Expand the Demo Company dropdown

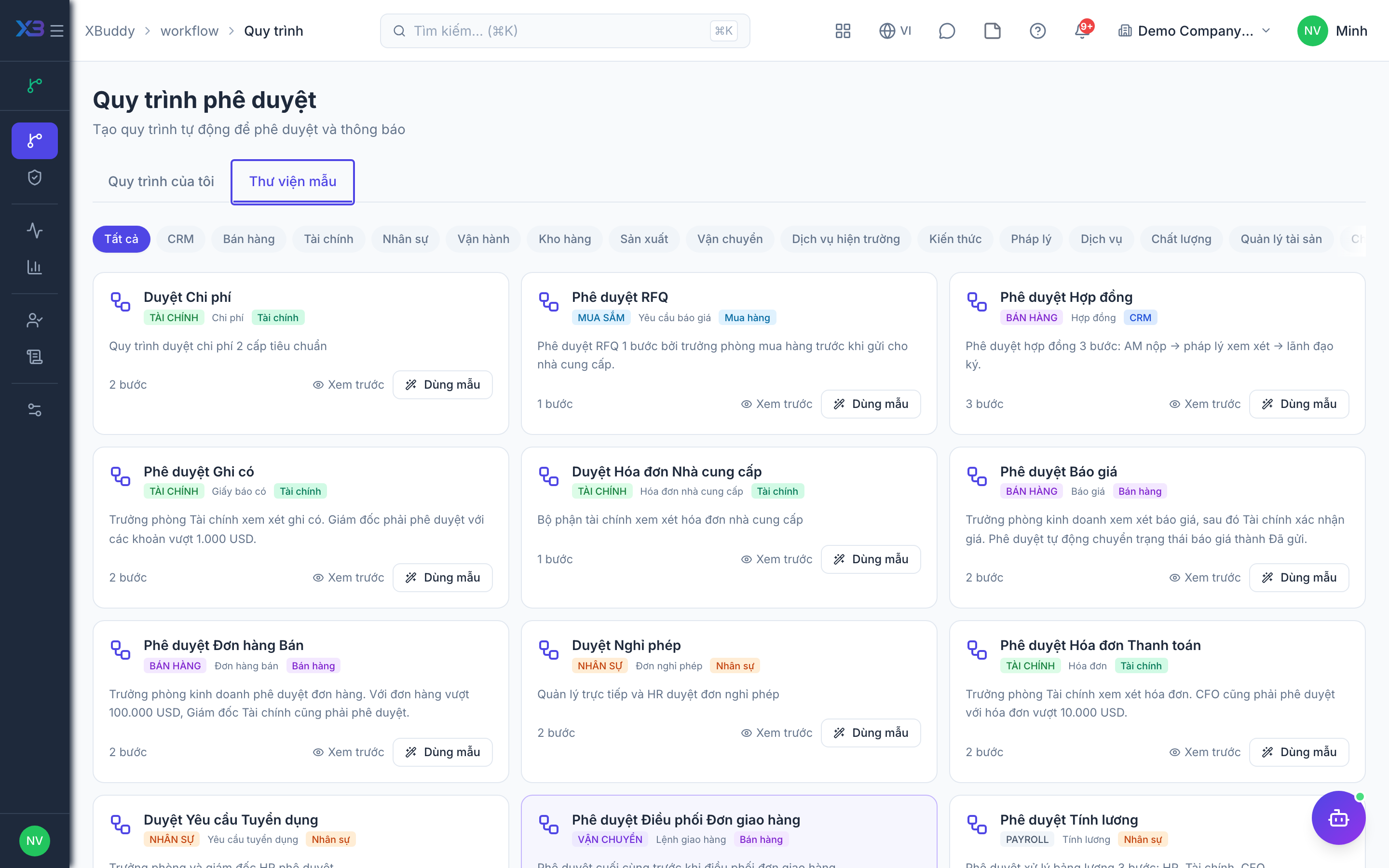click(x=1195, y=30)
